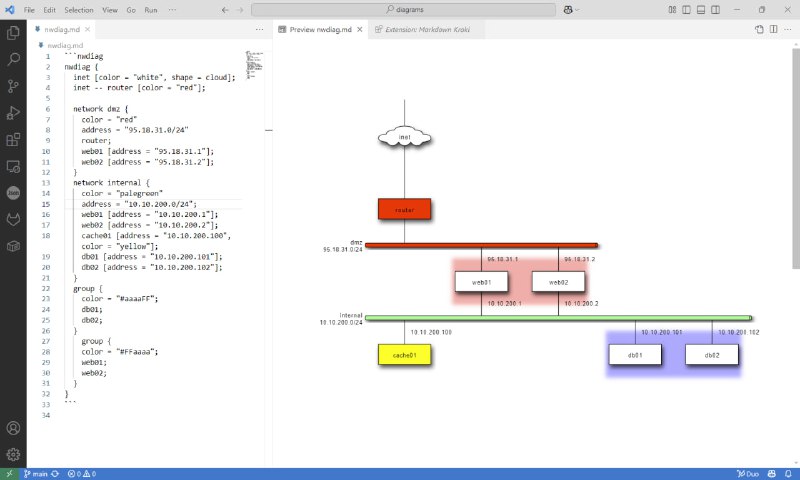Toggle the primary side bar
Viewport: 800px width, 480px height.
click(x=686, y=10)
